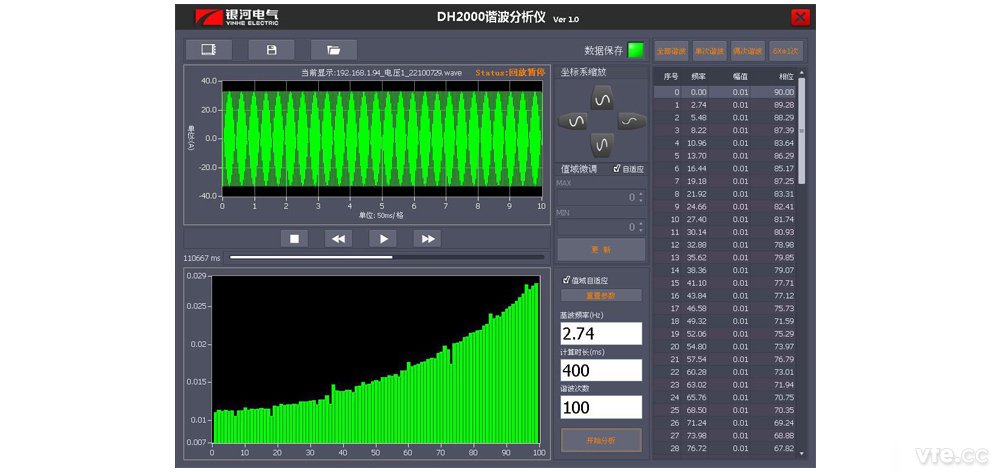Click the playback progress slider bar
Viewport: 1000px width, 472px height.
click(x=386, y=257)
